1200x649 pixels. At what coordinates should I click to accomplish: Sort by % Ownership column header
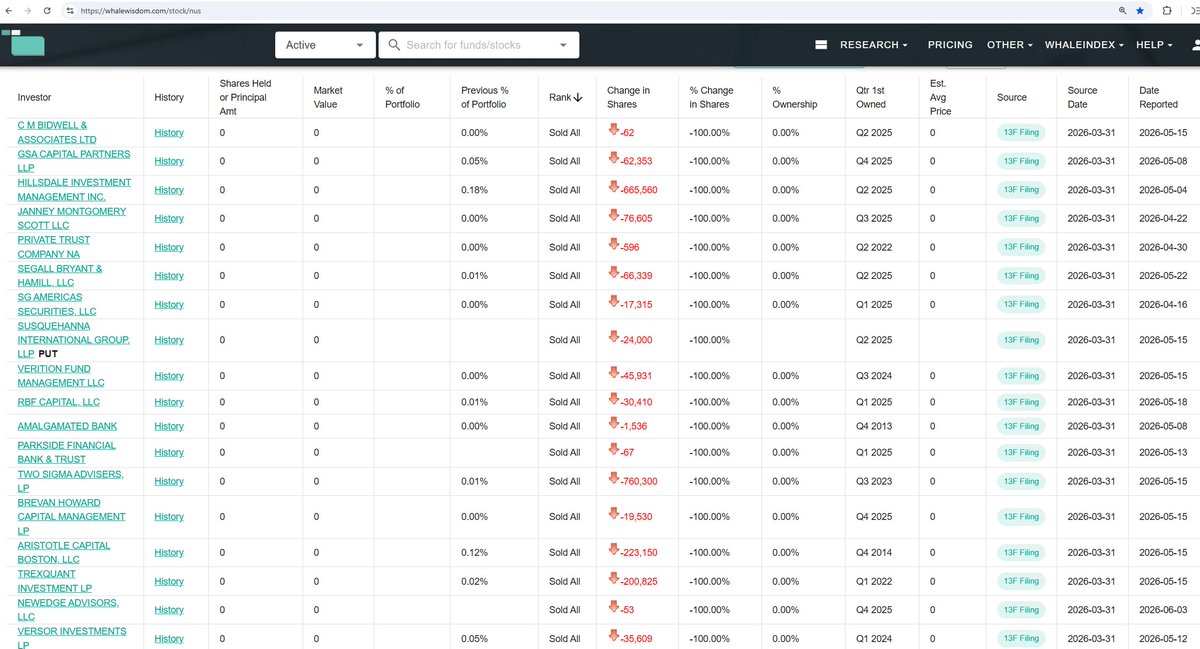pyautogui.click(x=794, y=97)
